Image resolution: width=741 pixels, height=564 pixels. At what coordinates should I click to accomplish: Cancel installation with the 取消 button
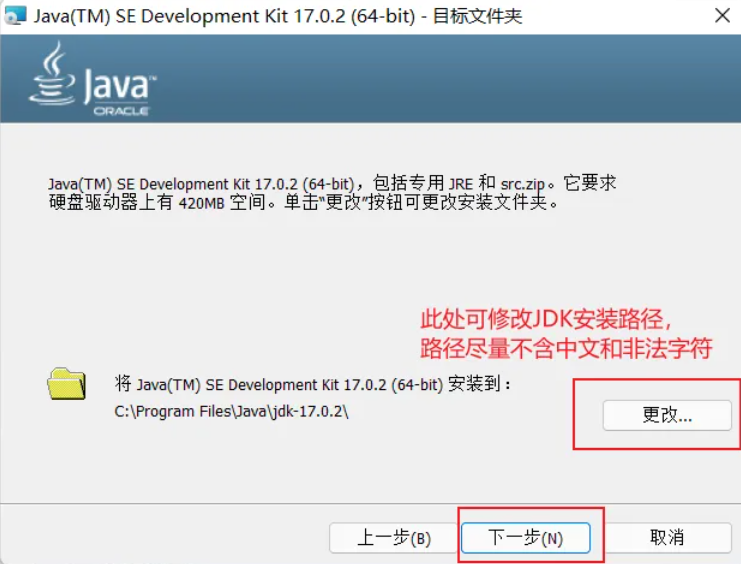(x=667, y=538)
